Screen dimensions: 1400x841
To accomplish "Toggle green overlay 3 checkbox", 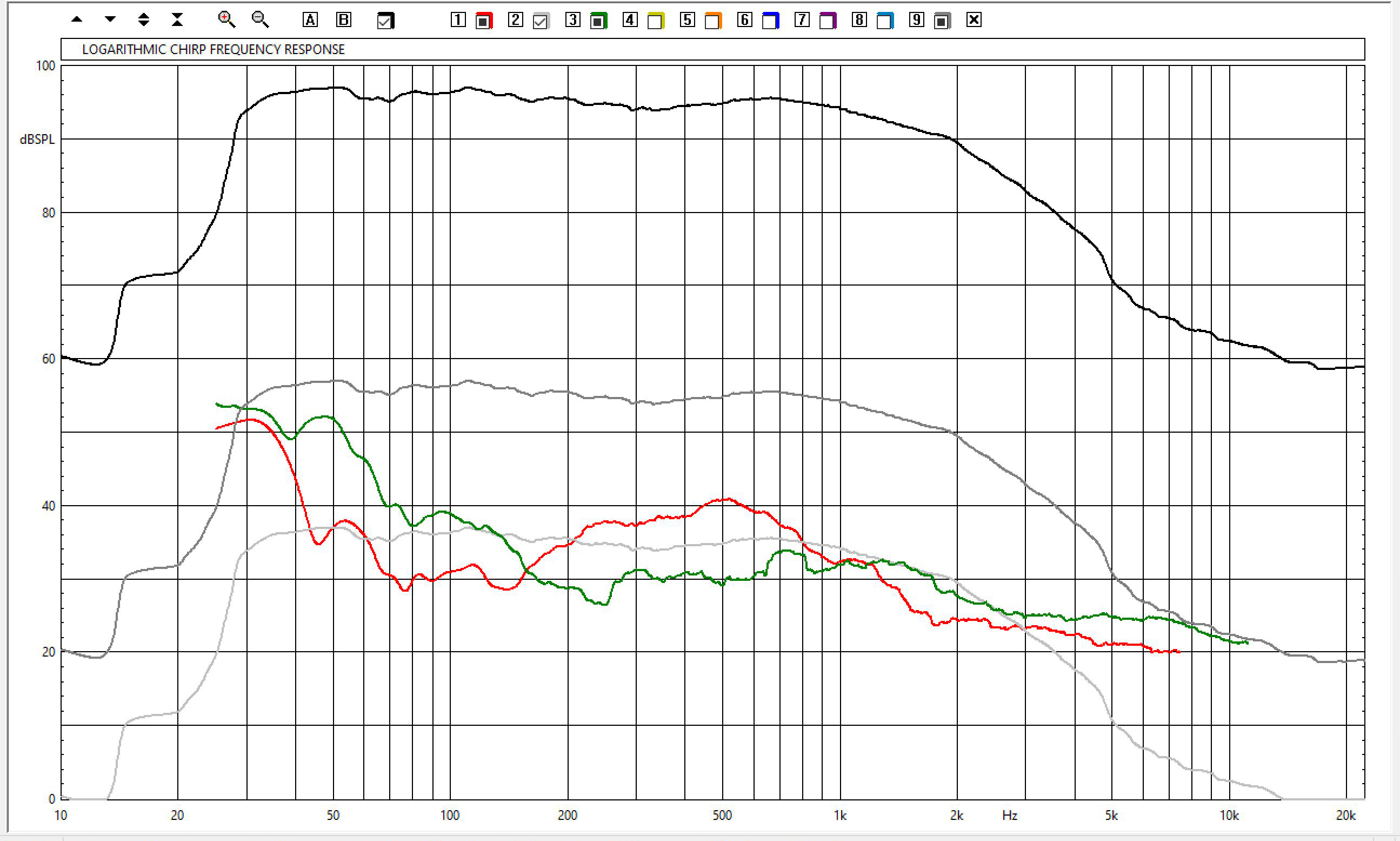I will (598, 21).
